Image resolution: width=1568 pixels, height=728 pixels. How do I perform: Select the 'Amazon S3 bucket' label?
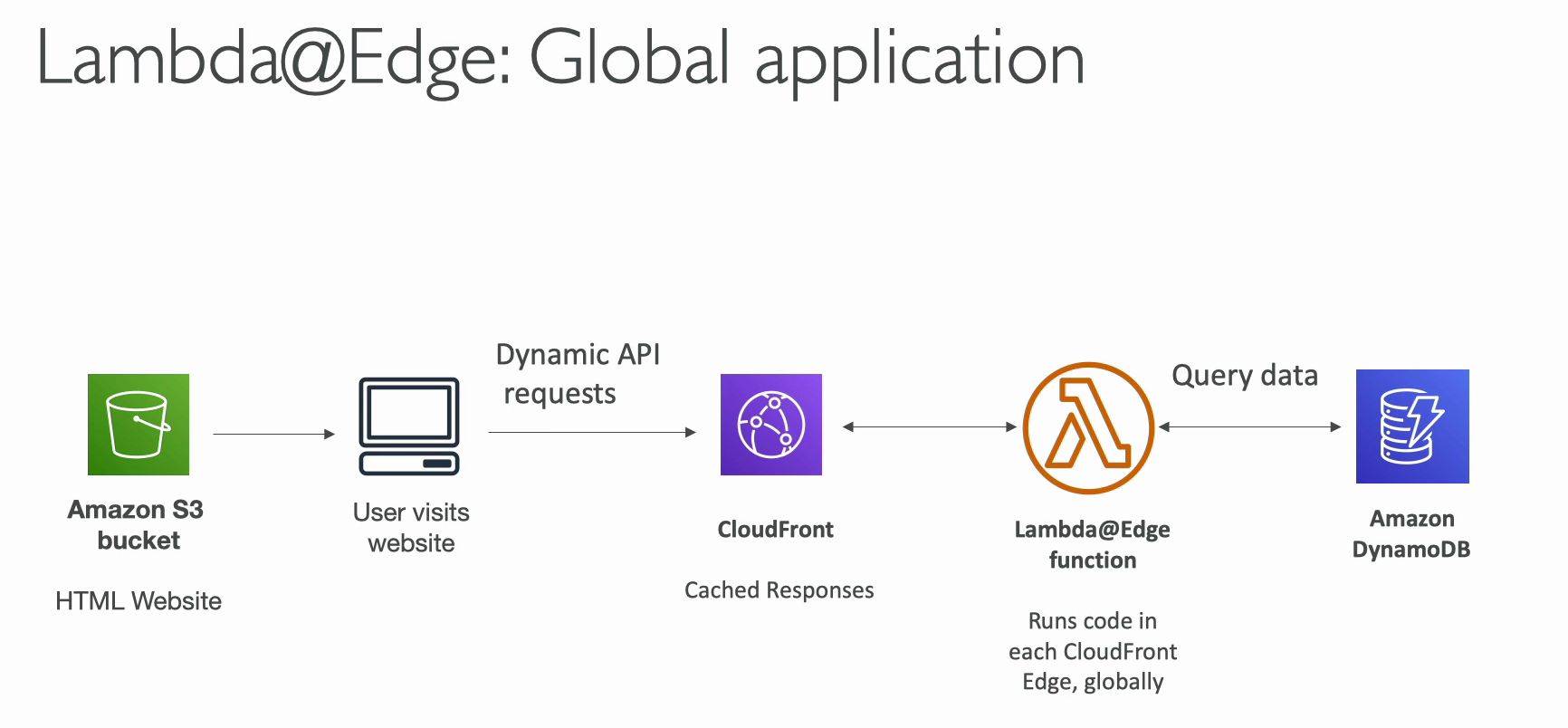(136, 525)
